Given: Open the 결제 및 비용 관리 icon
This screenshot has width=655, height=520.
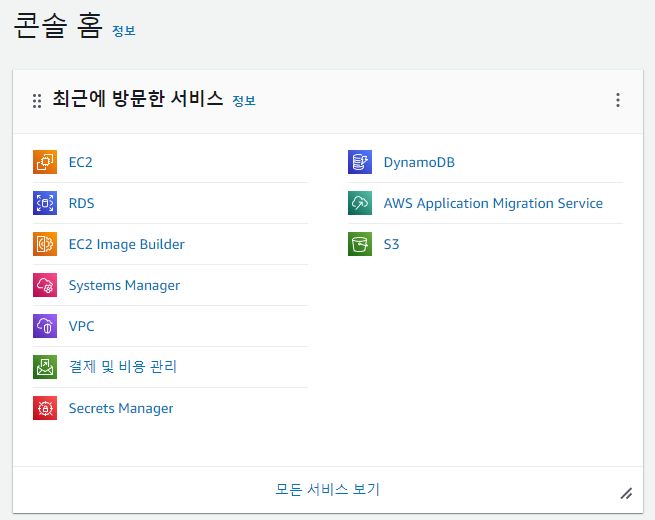Looking at the screenshot, I should 45,367.
